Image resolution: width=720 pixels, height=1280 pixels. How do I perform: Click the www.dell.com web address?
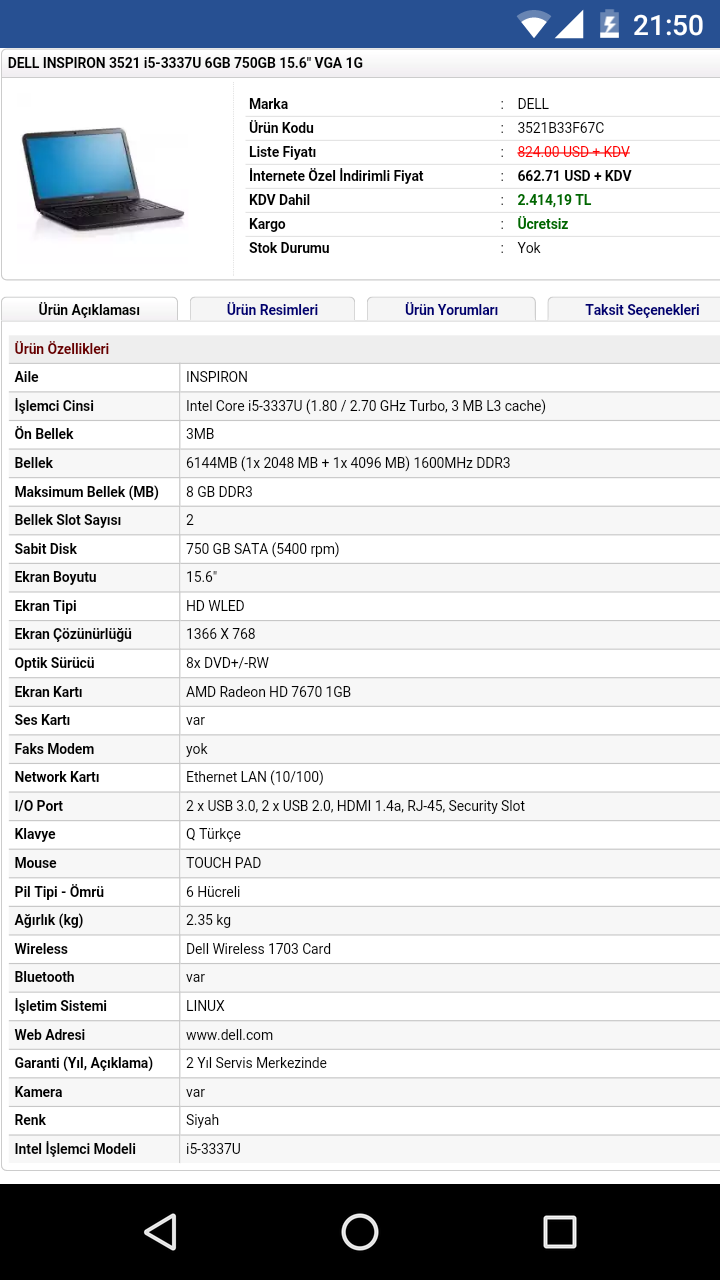tap(229, 1035)
